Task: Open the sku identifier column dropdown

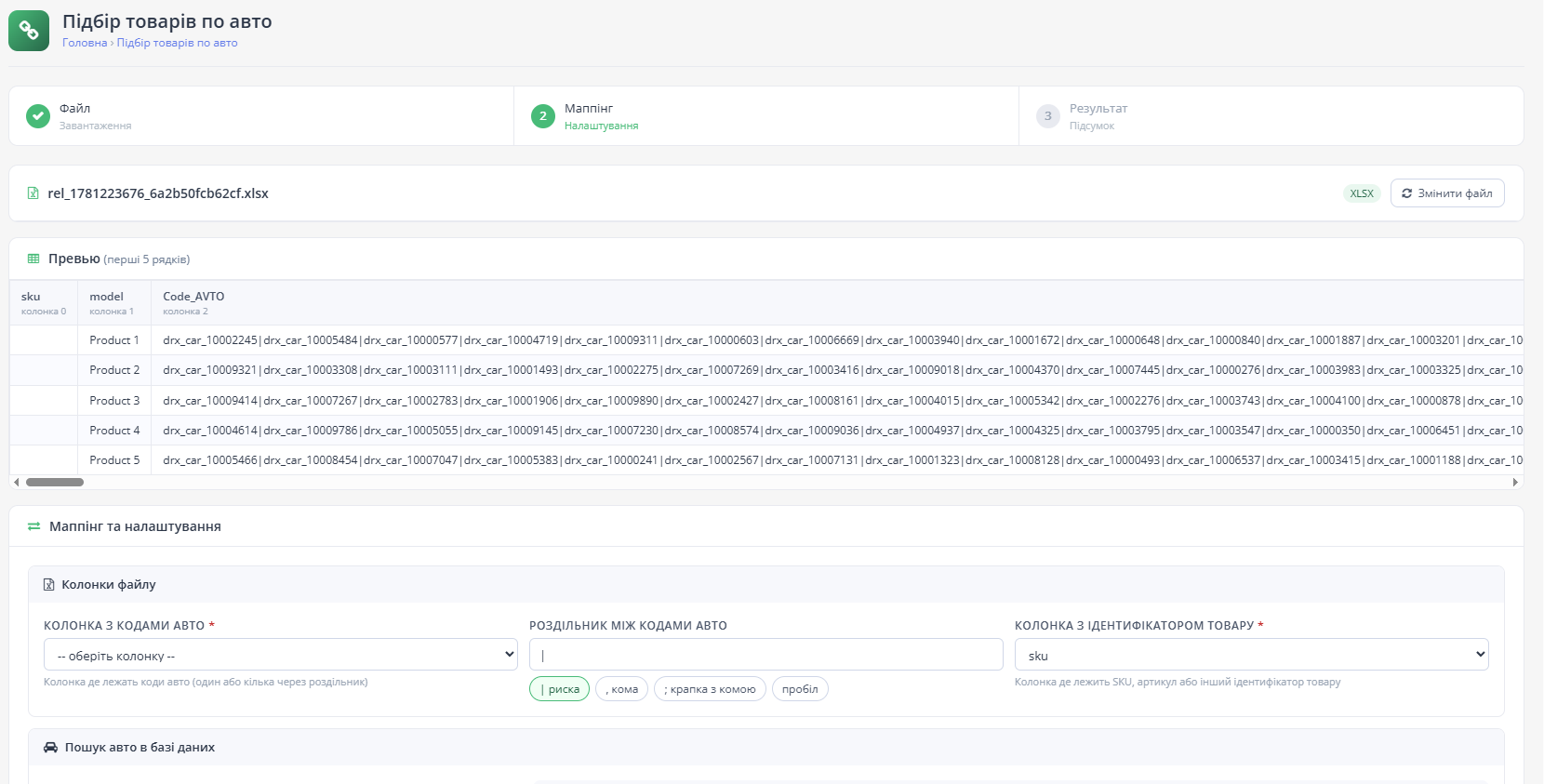Action: coord(1252,655)
